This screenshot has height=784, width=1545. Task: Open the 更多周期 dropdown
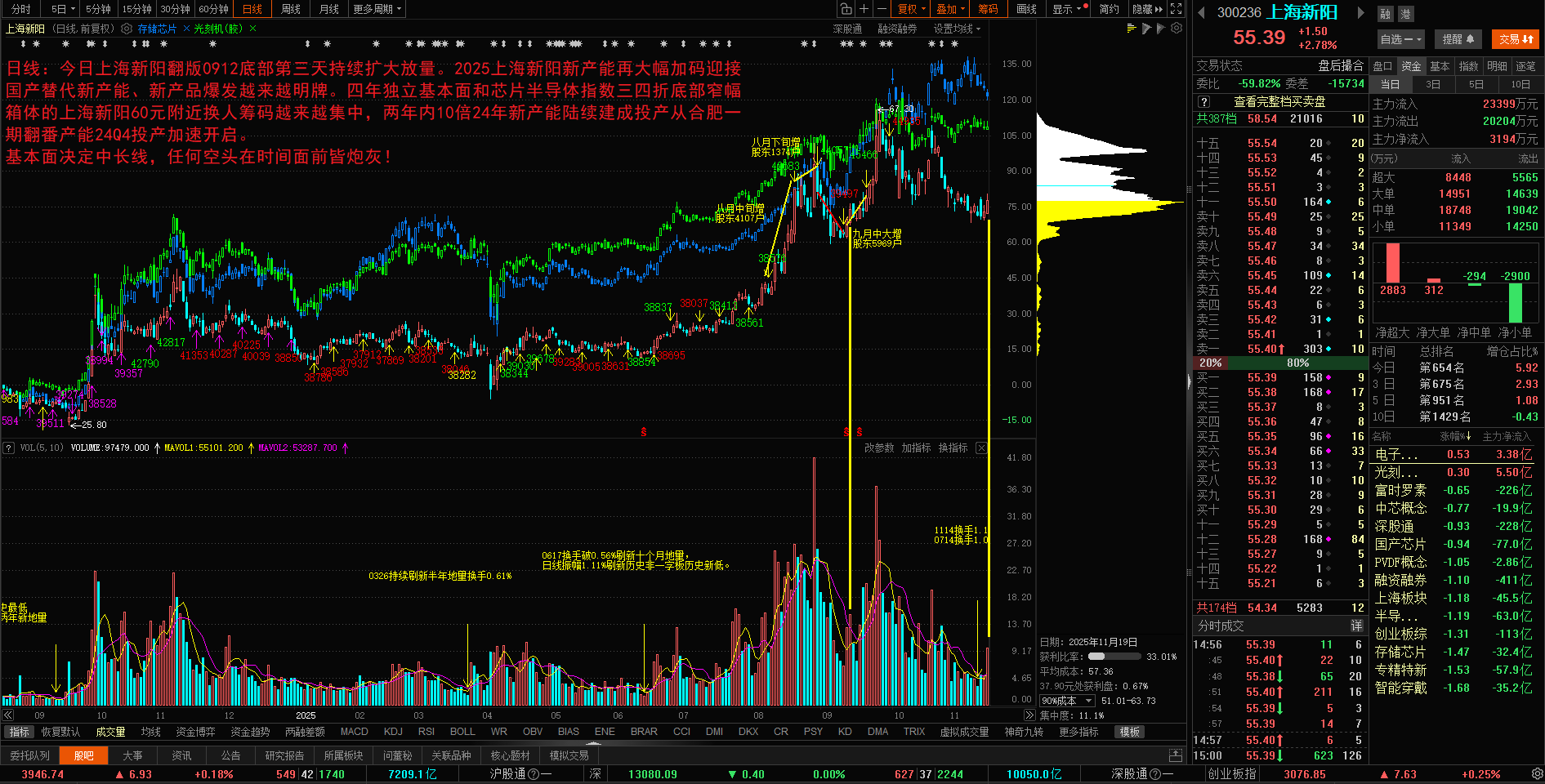pos(377,9)
